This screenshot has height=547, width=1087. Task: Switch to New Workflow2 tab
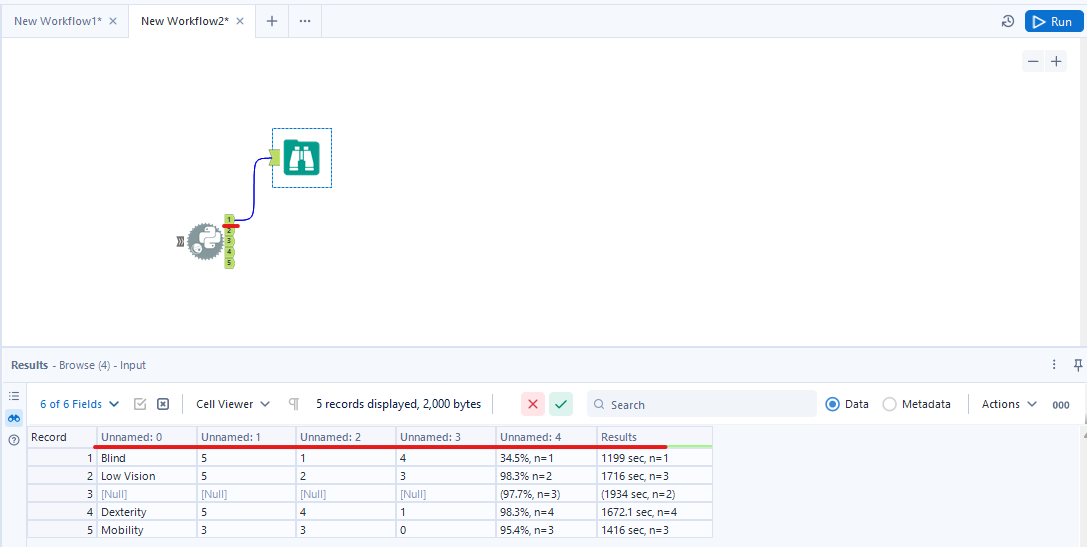(x=185, y=21)
